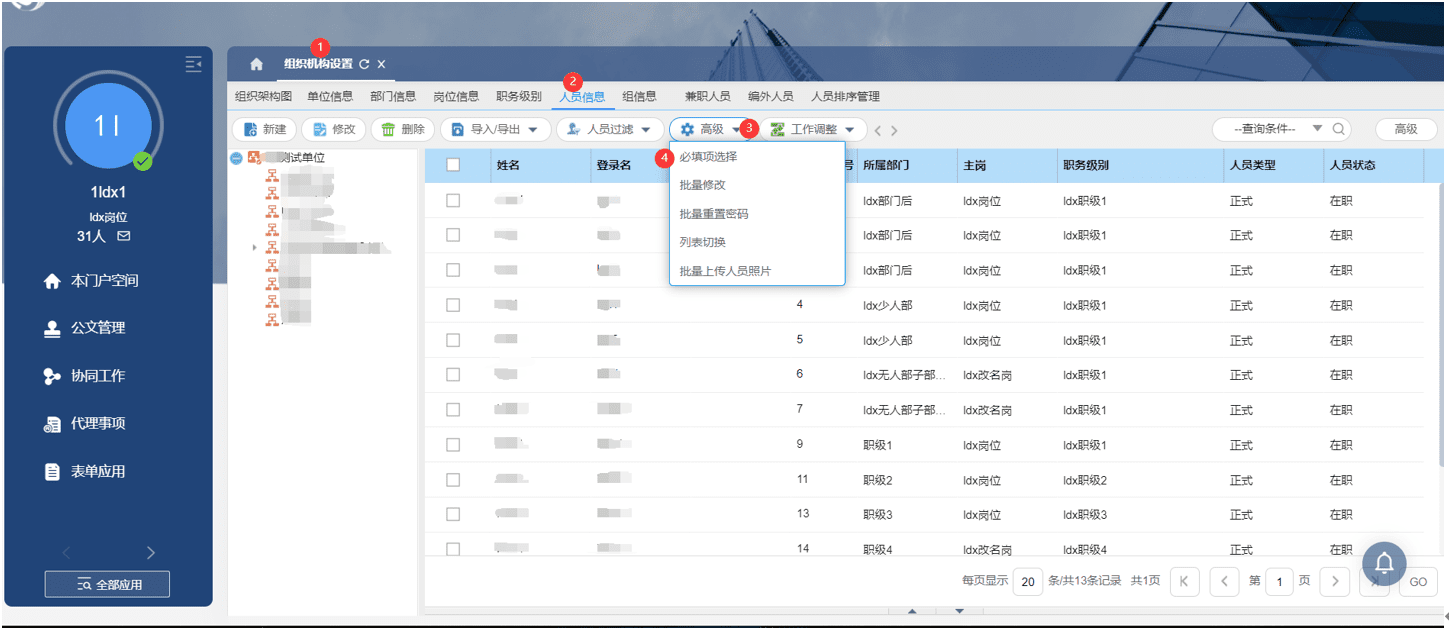Switch to 职务级别 tab
The height and width of the screenshot is (628, 1449).
tap(519, 97)
